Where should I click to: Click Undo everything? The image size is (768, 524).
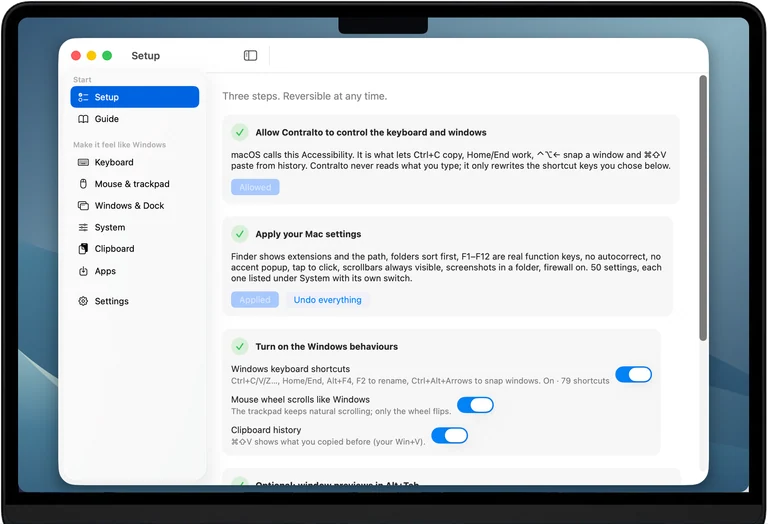point(328,300)
